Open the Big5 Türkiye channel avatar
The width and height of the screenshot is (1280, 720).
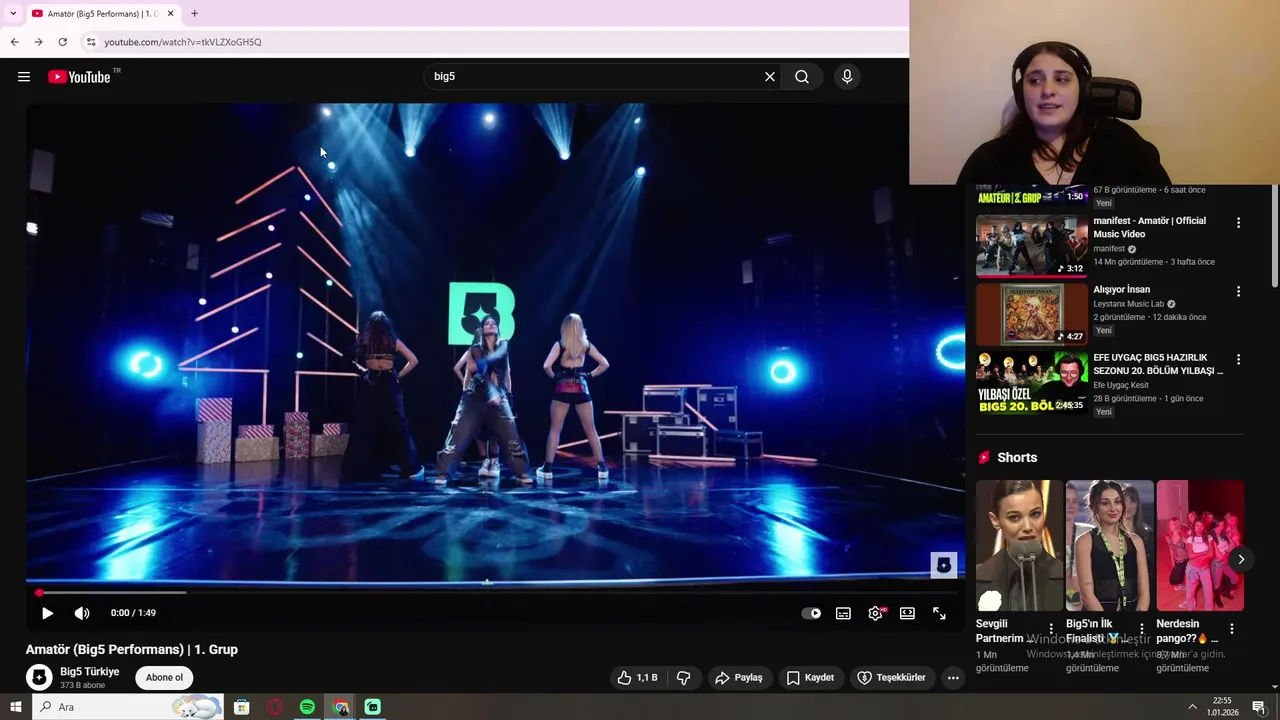39,677
